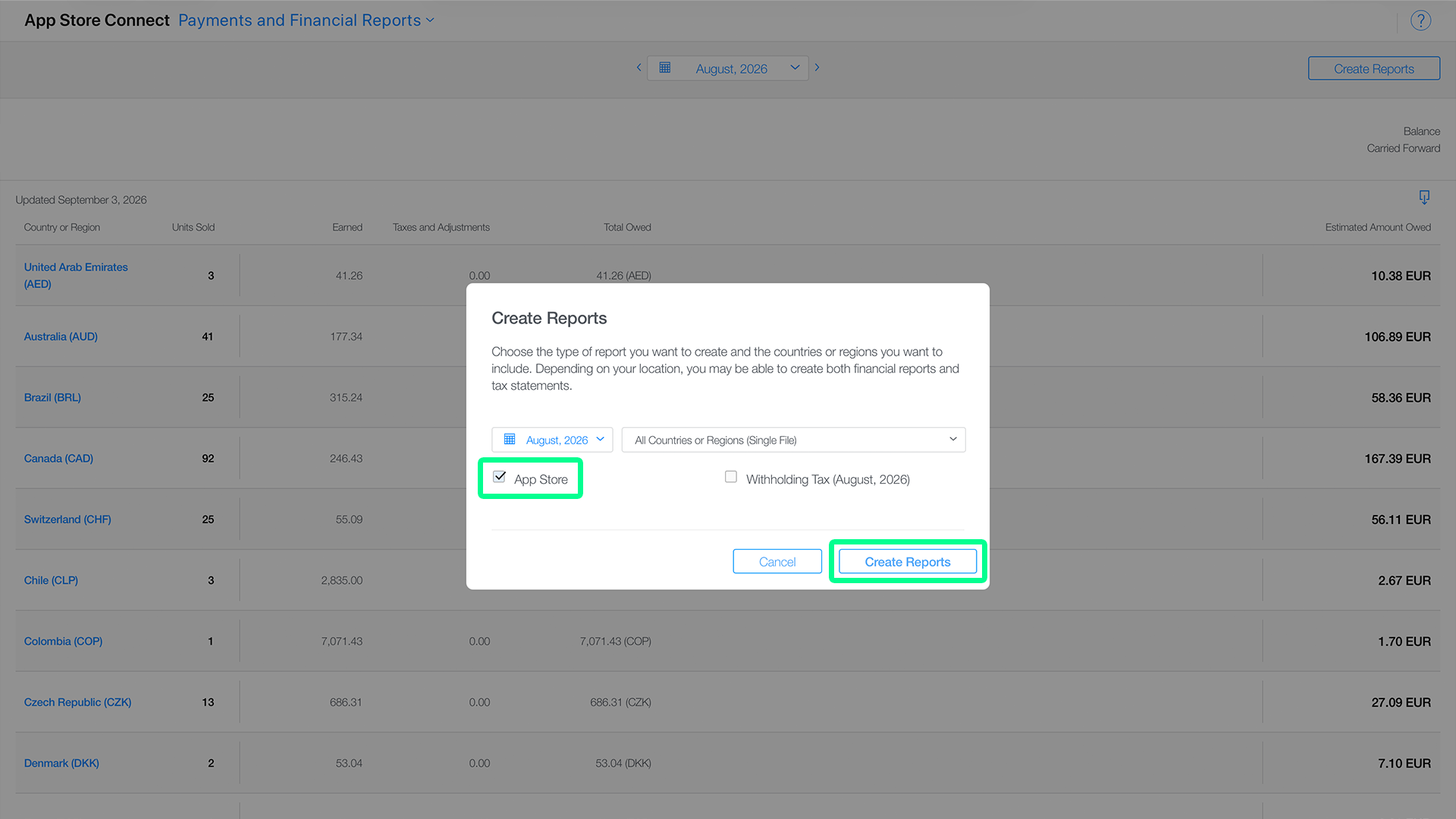Click the Total Owed column header
The width and height of the screenshot is (1456, 819).
627,227
